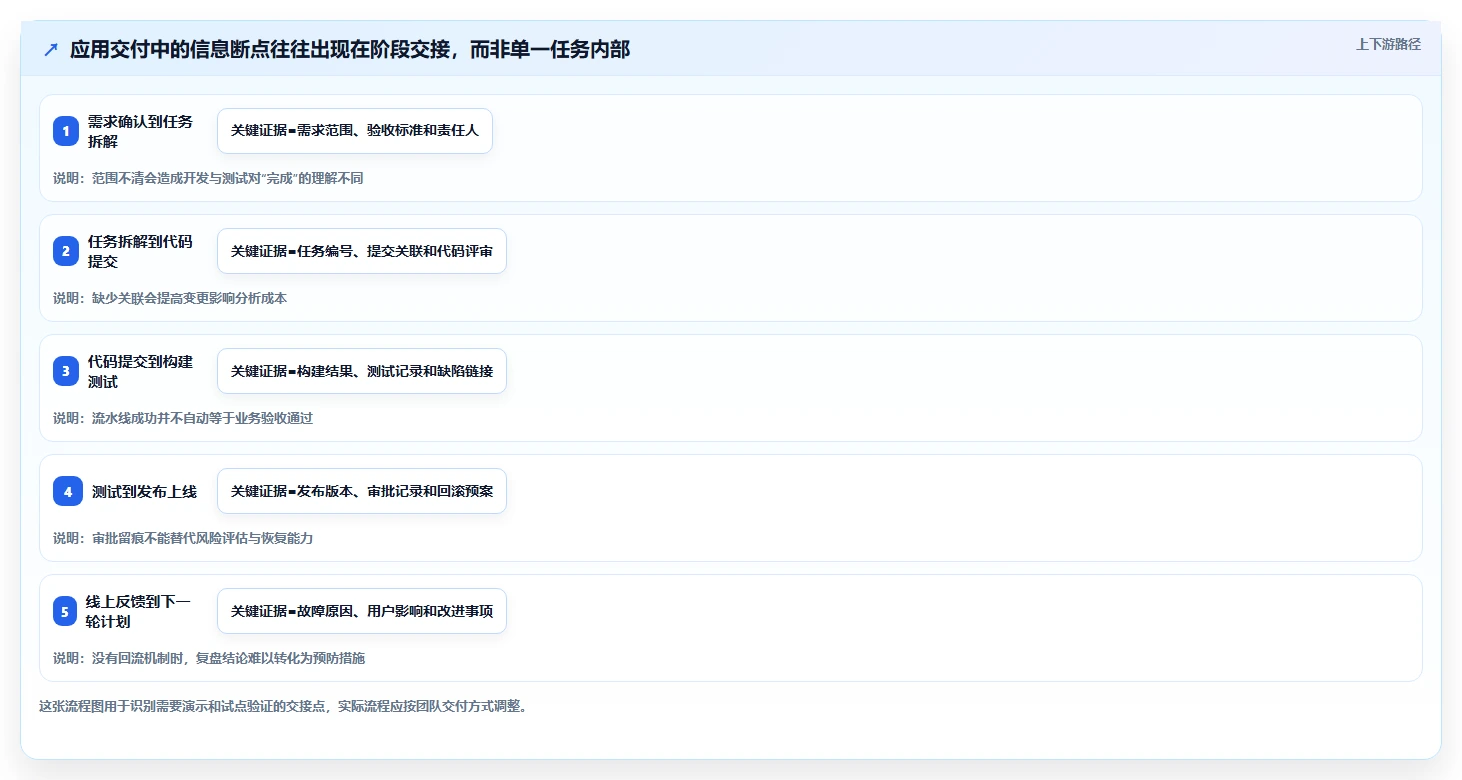Select the 测试到发布上线 step title
The height and width of the screenshot is (780, 1462).
144,491
